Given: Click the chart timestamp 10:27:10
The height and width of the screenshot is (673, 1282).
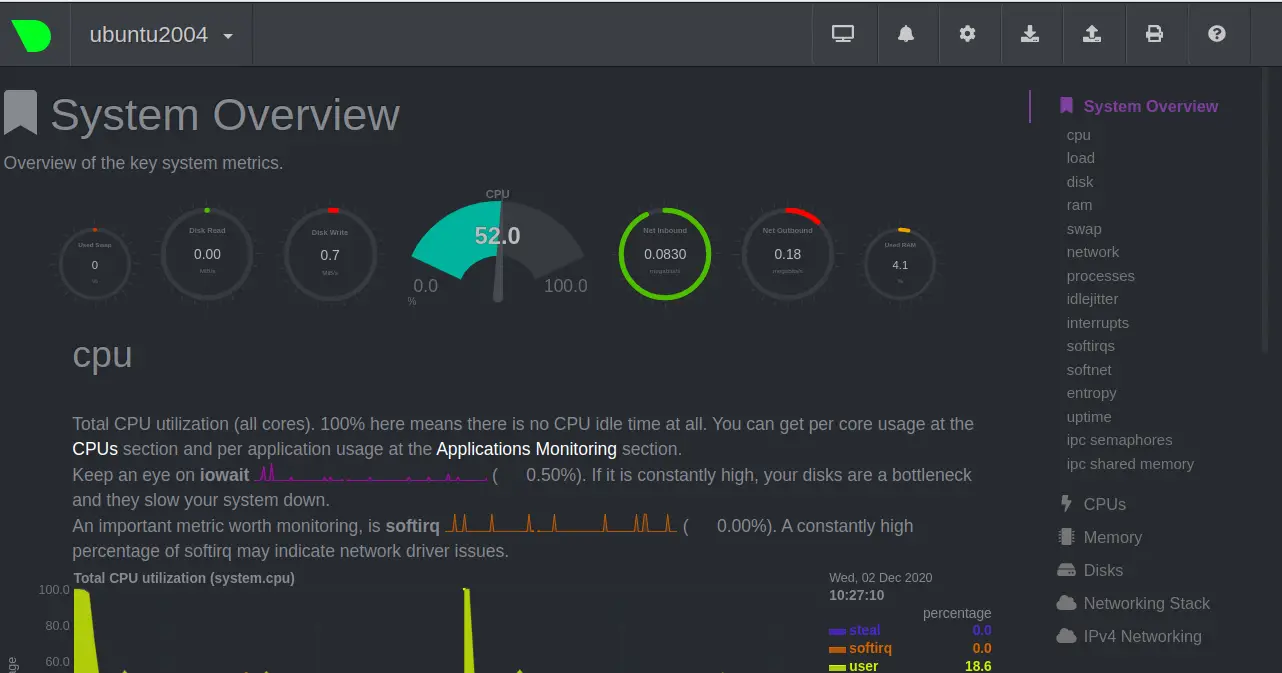Looking at the screenshot, I should point(857,595).
